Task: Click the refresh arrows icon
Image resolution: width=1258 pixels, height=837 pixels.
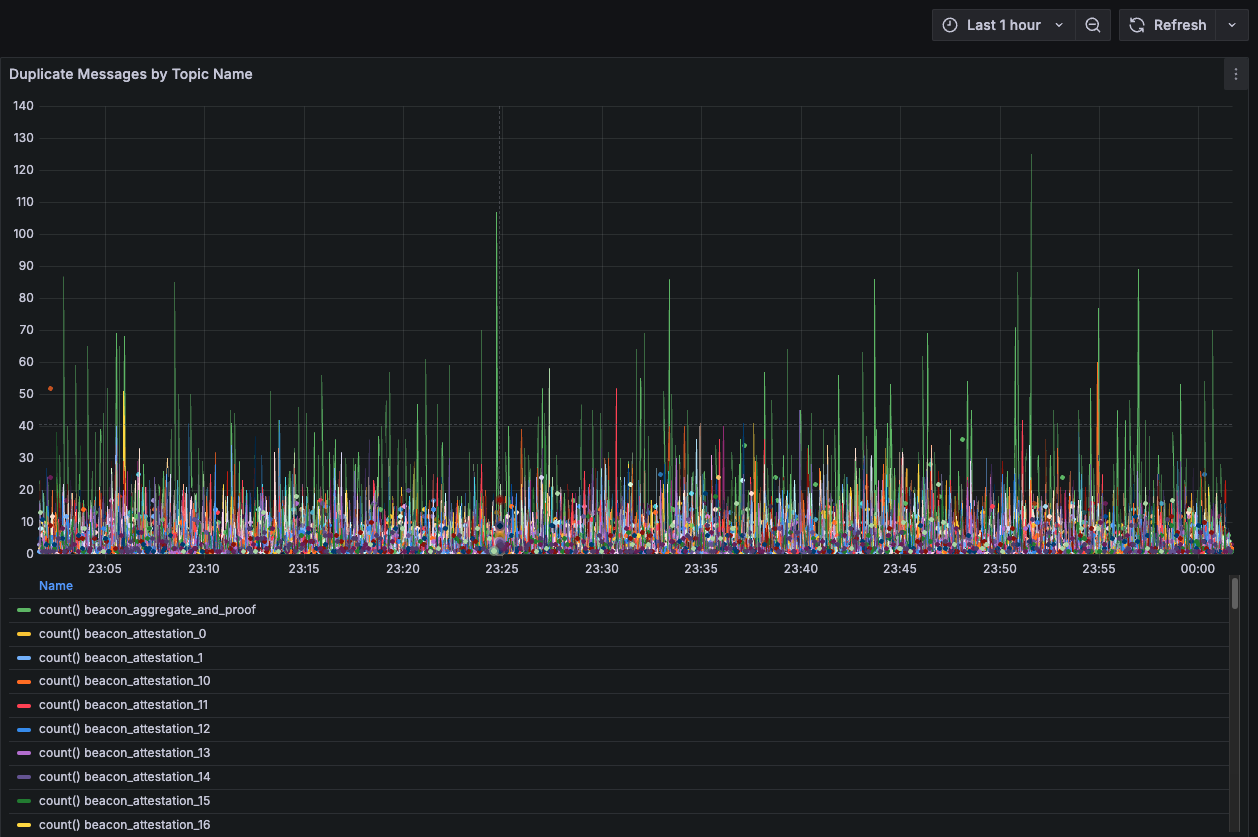Action: [1137, 25]
